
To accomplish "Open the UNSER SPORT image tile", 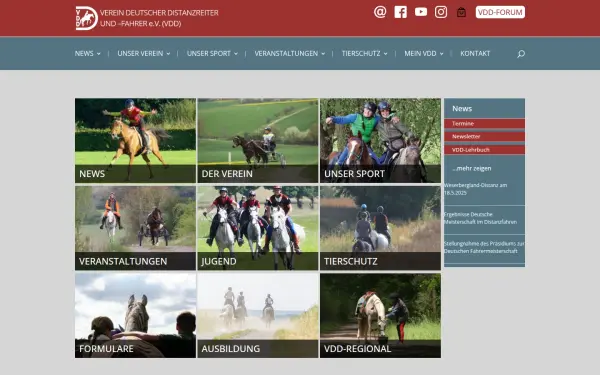I will (380, 140).
